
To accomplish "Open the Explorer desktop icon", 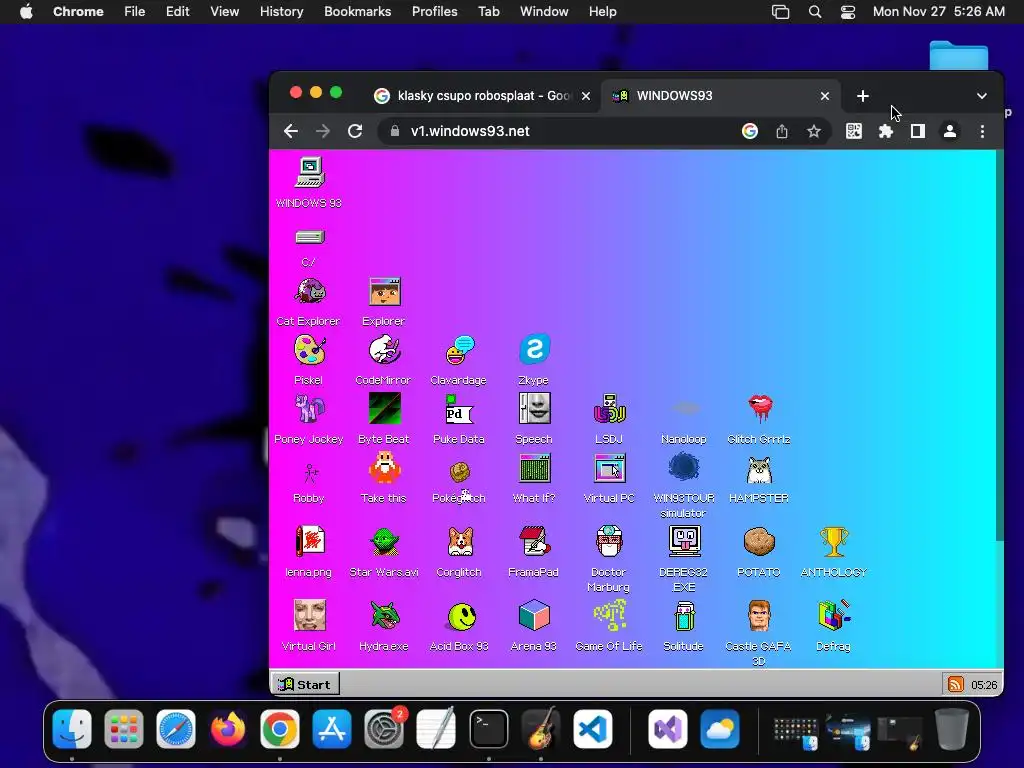I will (x=384, y=292).
